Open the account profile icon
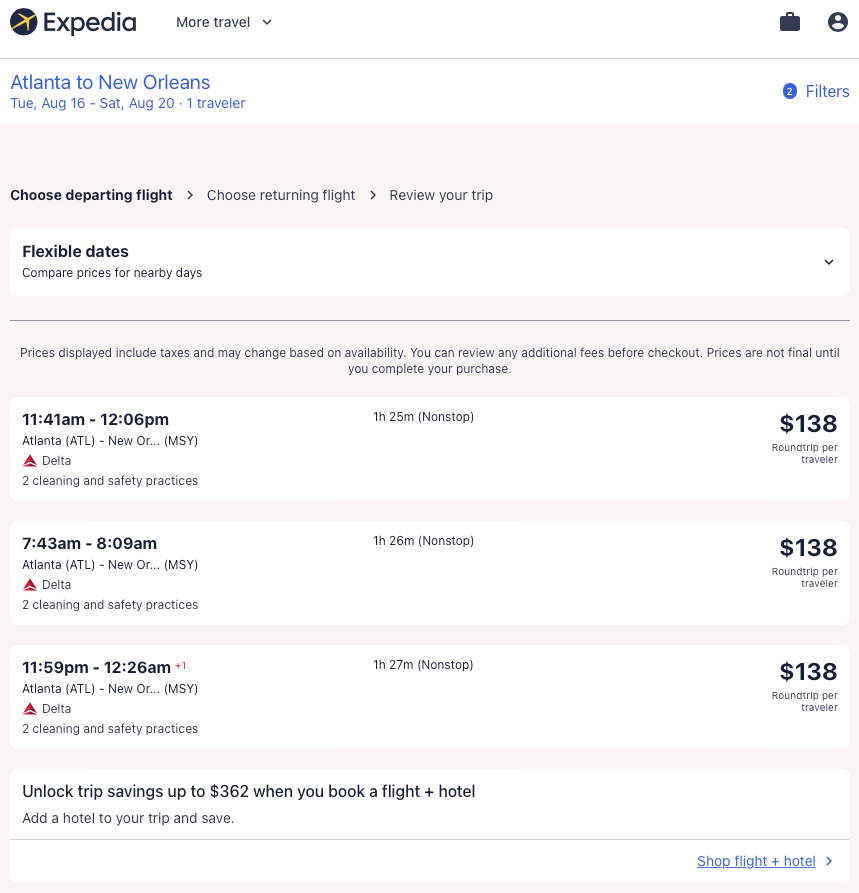Screen dimensions: 859x893 coord(838,22)
